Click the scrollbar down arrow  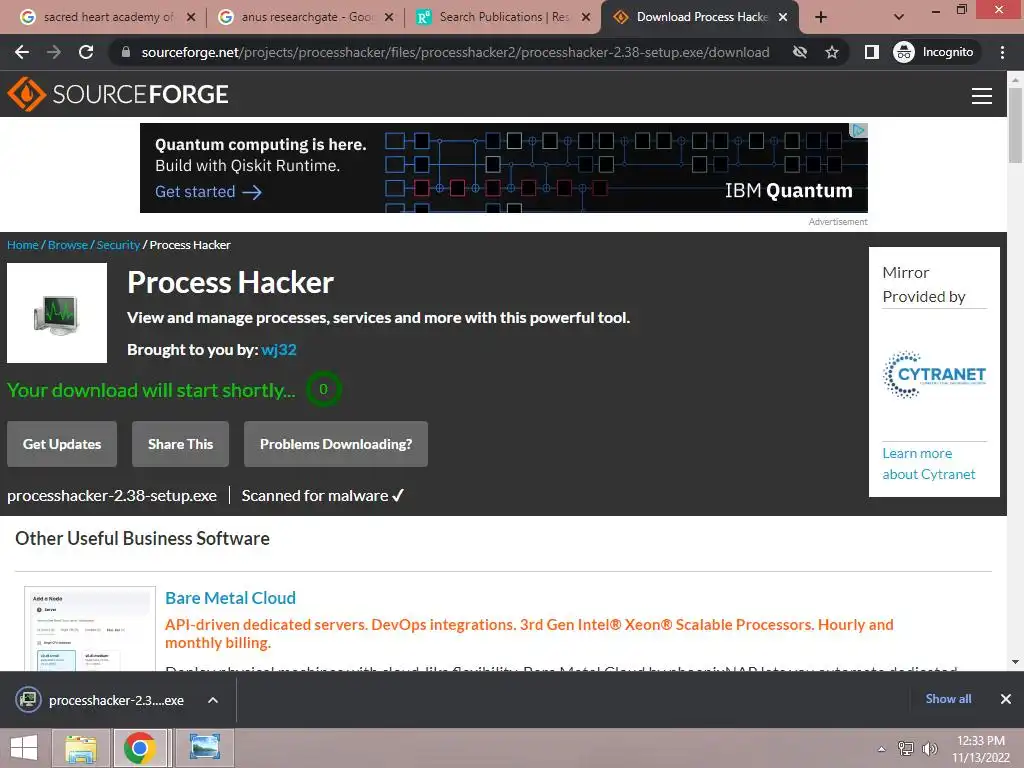pyautogui.click(x=1015, y=662)
